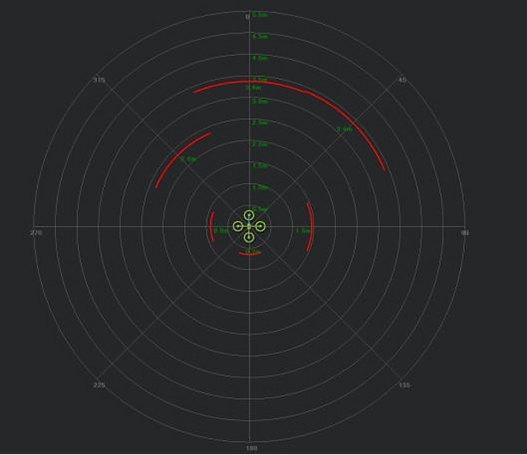
Task: Click the red obstacle arc crossing the 315 axis
Action: pyautogui.click(x=178, y=156)
